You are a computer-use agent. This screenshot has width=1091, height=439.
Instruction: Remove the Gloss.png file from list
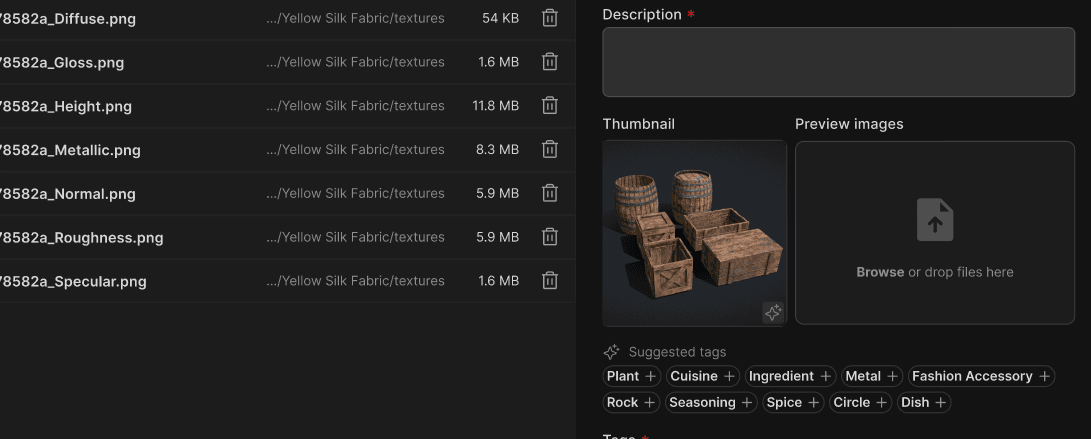[549, 62]
